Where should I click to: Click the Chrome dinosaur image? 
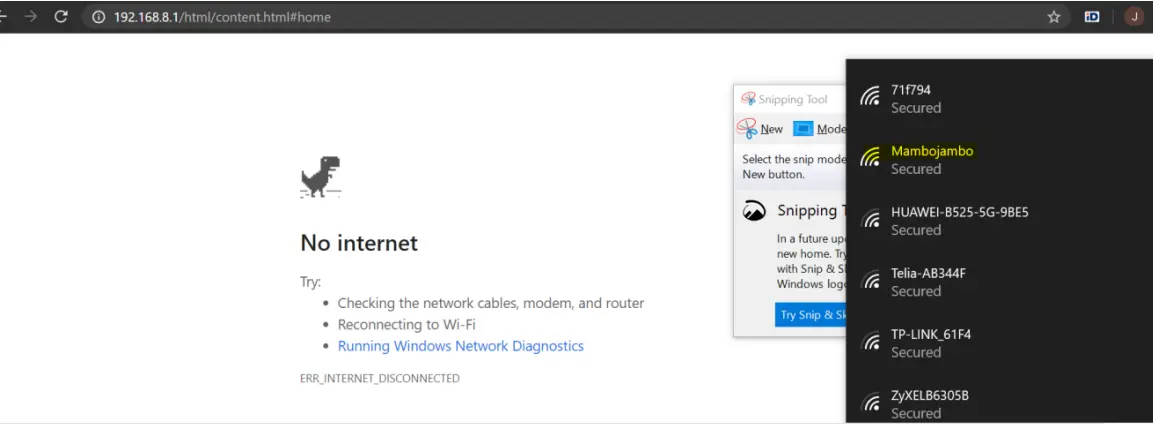321,177
